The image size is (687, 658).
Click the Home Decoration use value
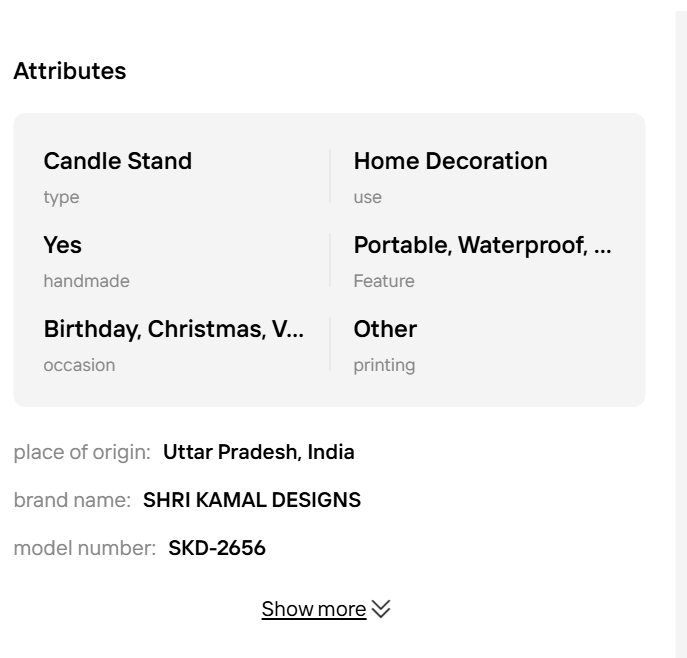(450, 161)
